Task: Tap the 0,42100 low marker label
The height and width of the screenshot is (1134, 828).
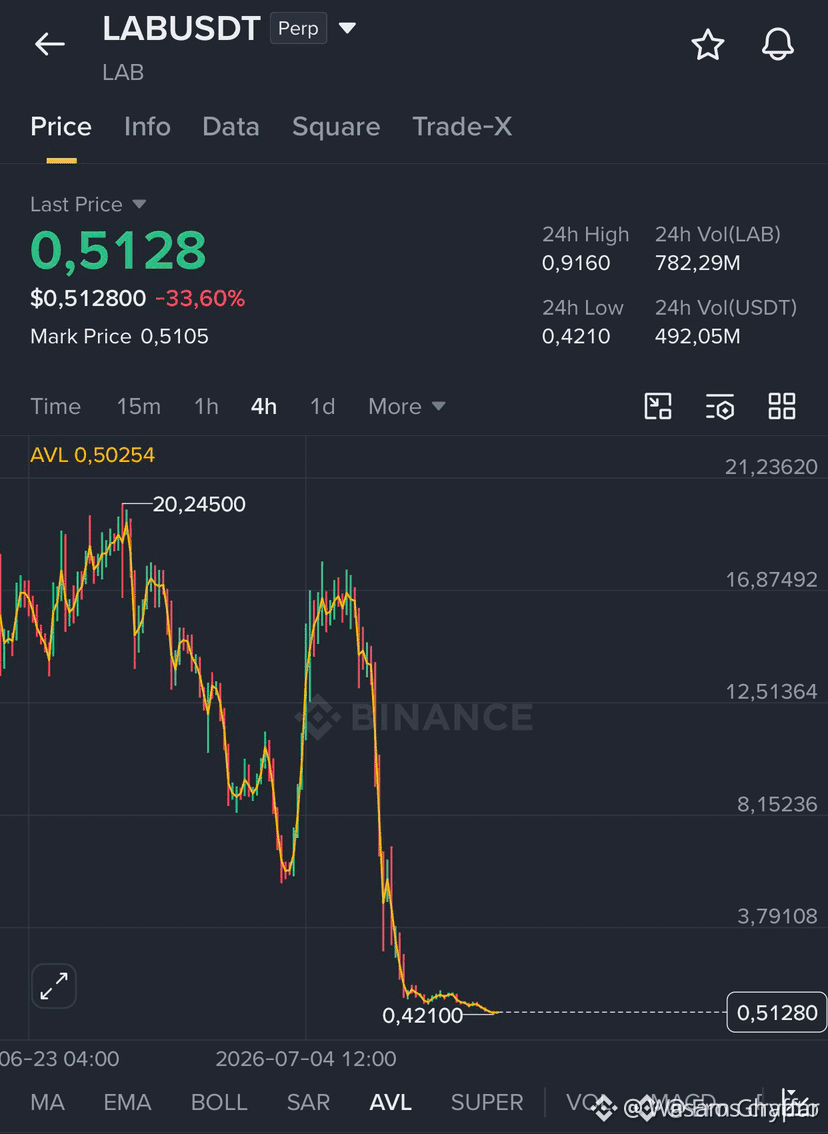Action: tap(422, 1015)
